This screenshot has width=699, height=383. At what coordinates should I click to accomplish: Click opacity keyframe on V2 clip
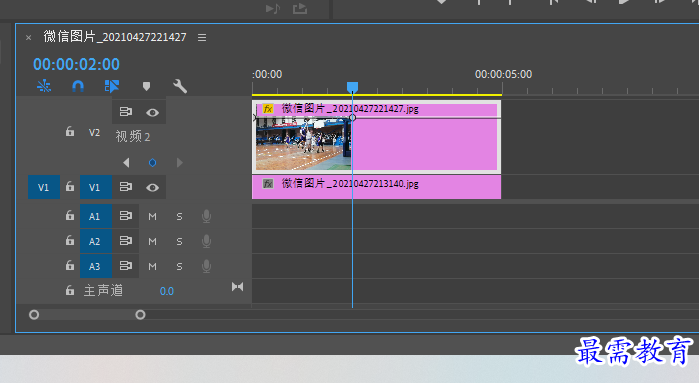click(352, 118)
